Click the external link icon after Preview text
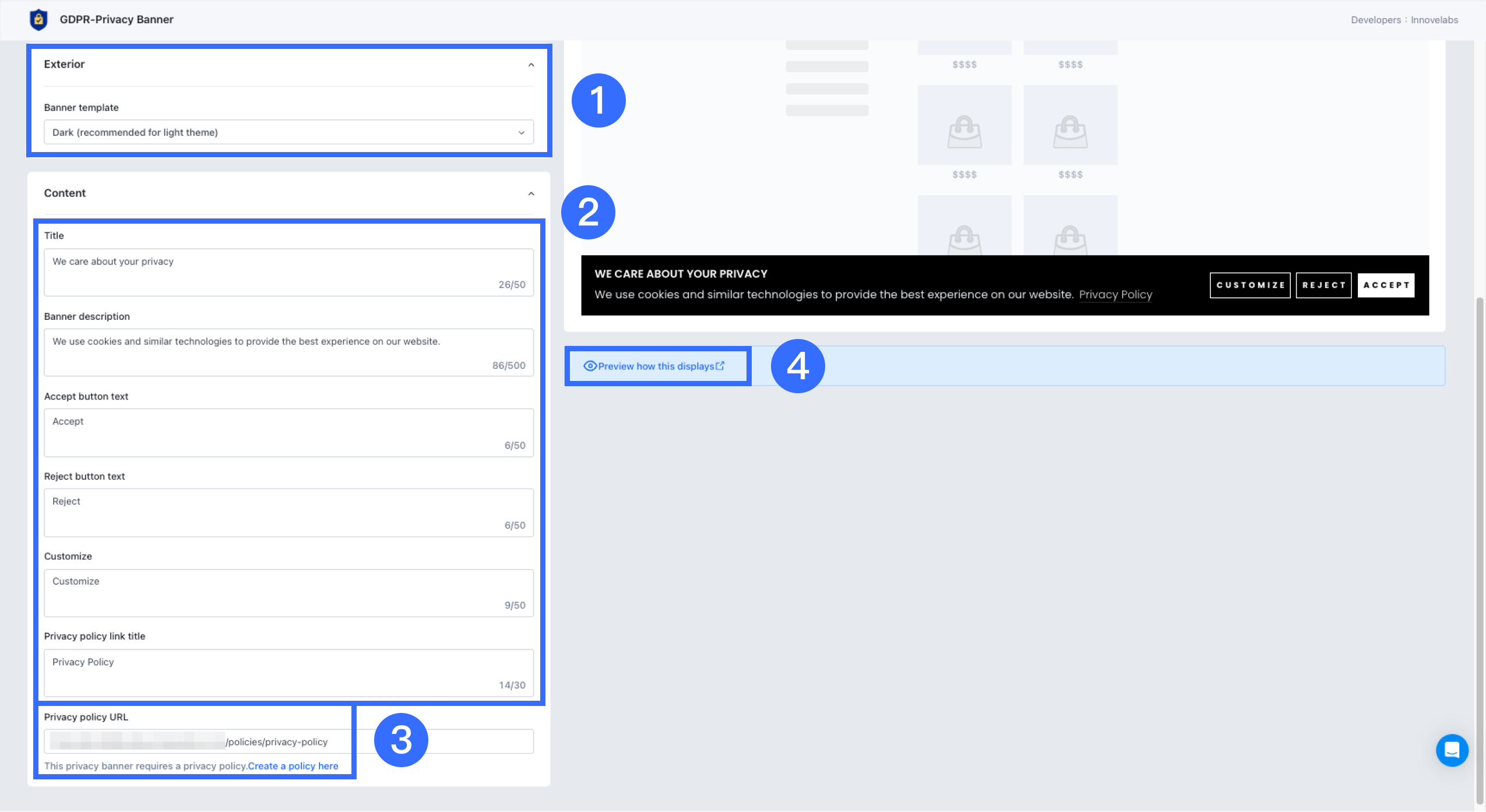 [720, 366]
